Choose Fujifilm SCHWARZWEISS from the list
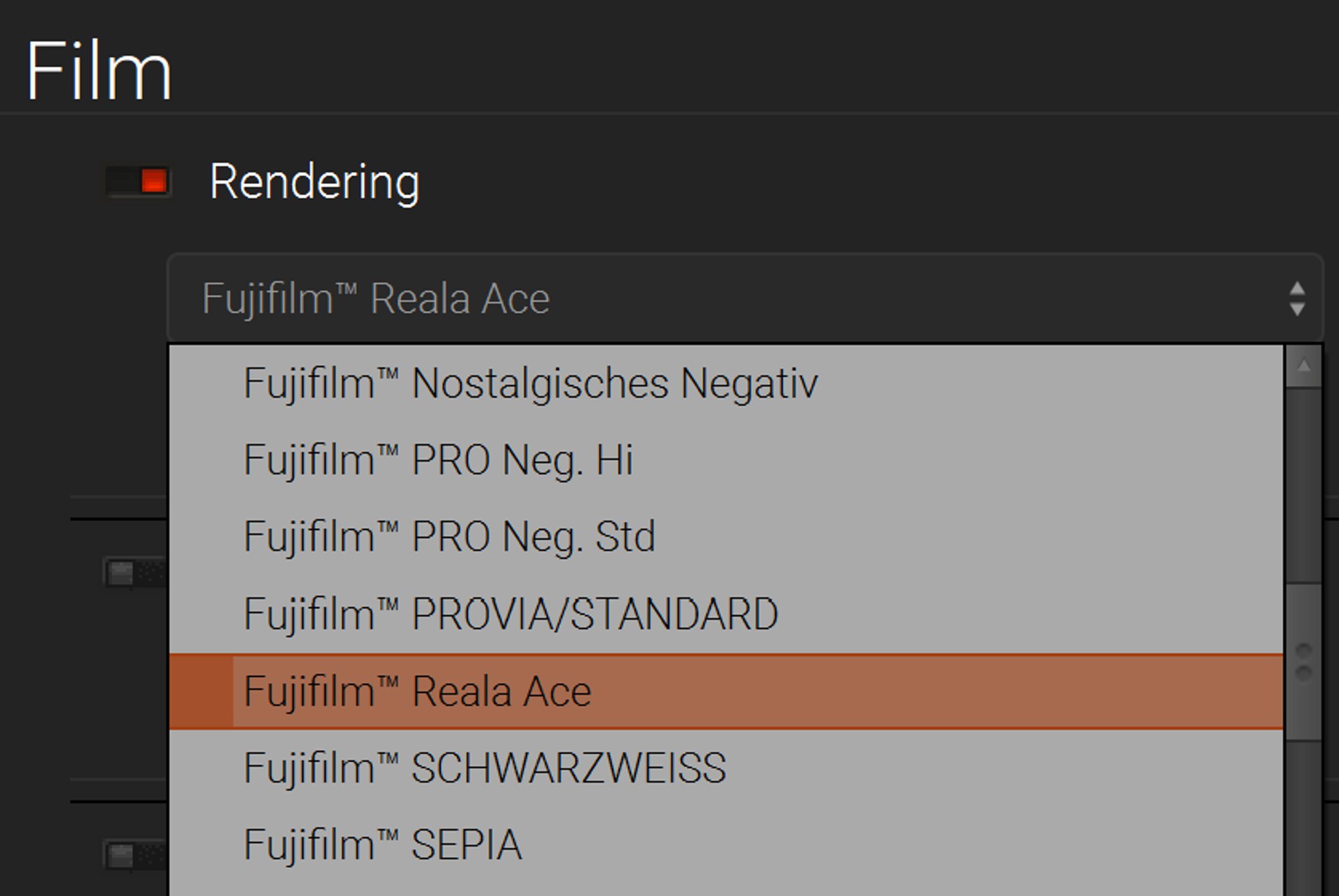1339x896 pixels. tap(485, 768)
